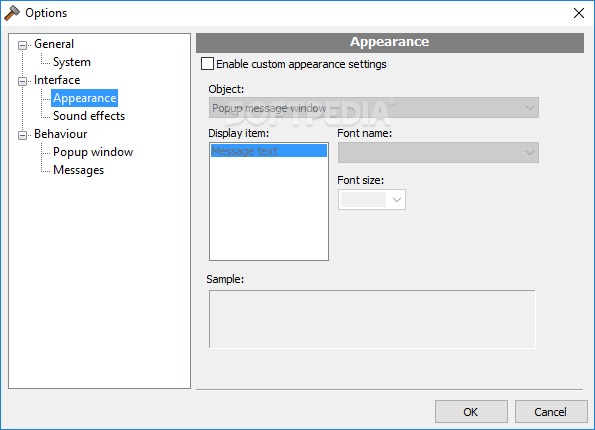Enable custom appearance settings checkbox
Viewport: 595px width, 430px height.
pyautogui.click(x=207, y=64)
